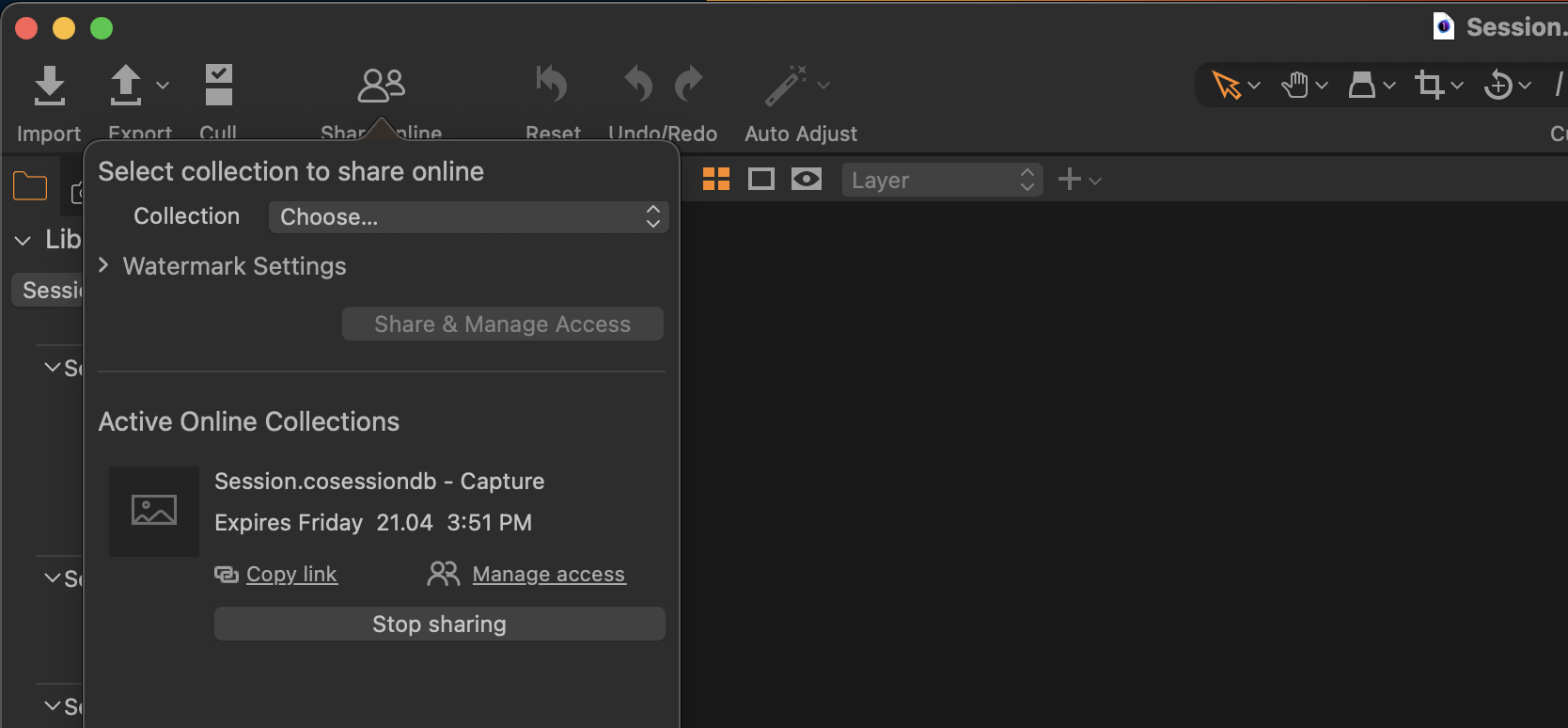
Task: Click the Redo arrow
Action: [689, 84]
